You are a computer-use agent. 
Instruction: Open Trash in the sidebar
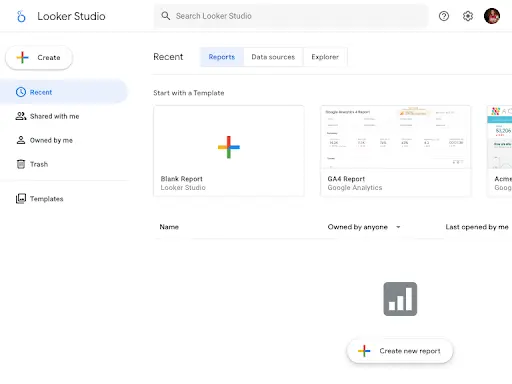point(64,164)
